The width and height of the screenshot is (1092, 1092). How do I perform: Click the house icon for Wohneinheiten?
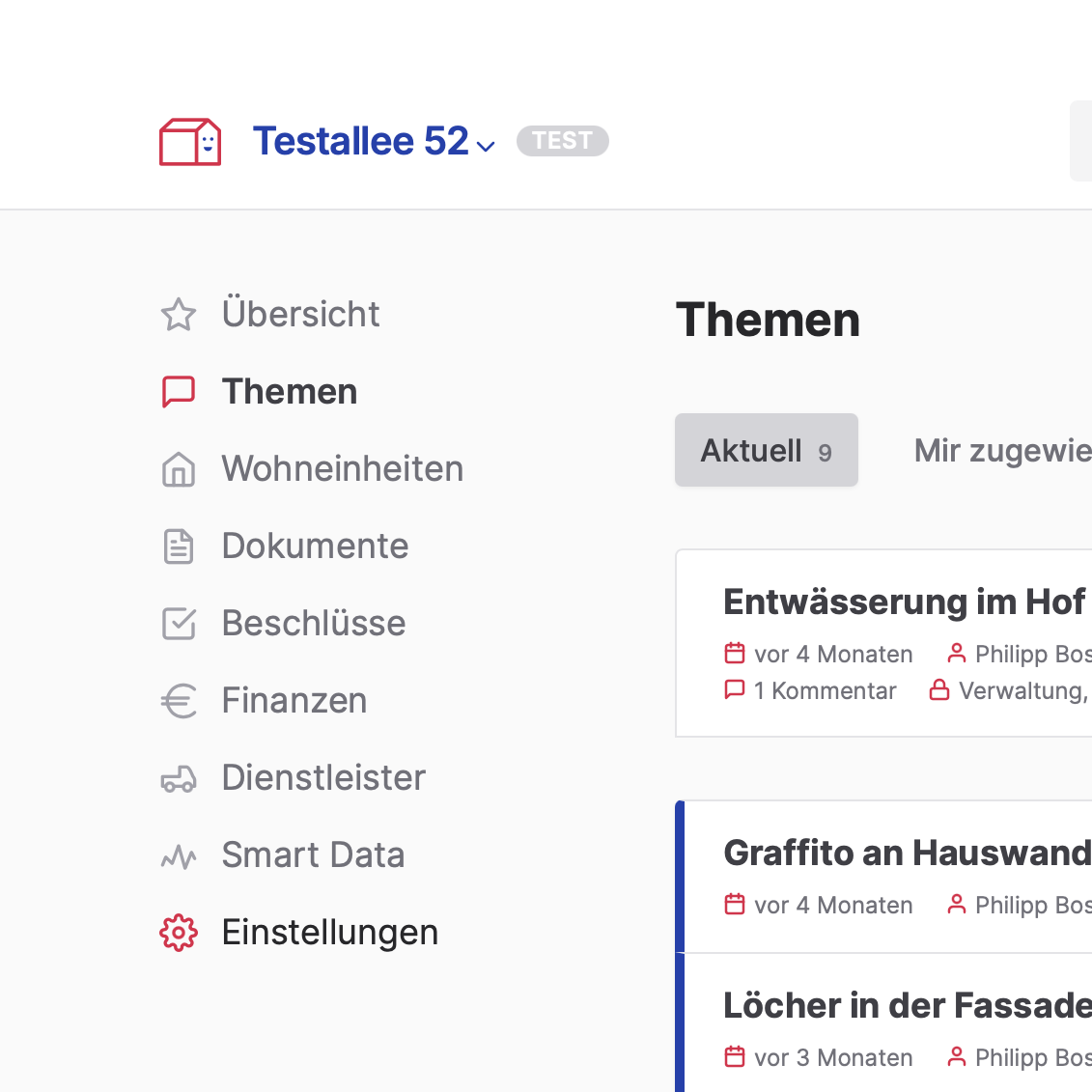(179, 469)
